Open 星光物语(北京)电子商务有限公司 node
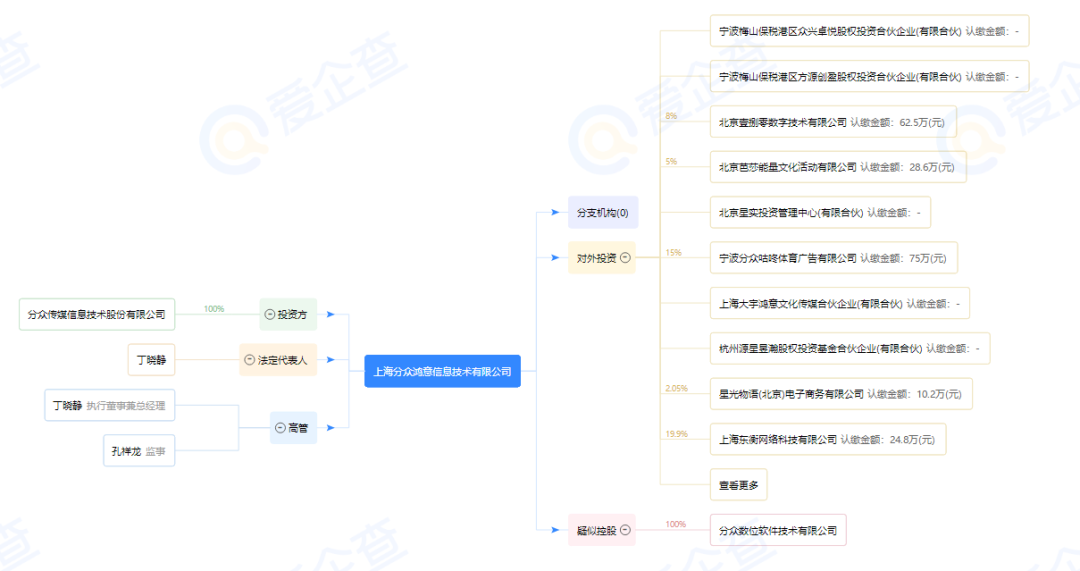Image resolution: width=1080 pixels, height=571 pixels. point(841,394)
